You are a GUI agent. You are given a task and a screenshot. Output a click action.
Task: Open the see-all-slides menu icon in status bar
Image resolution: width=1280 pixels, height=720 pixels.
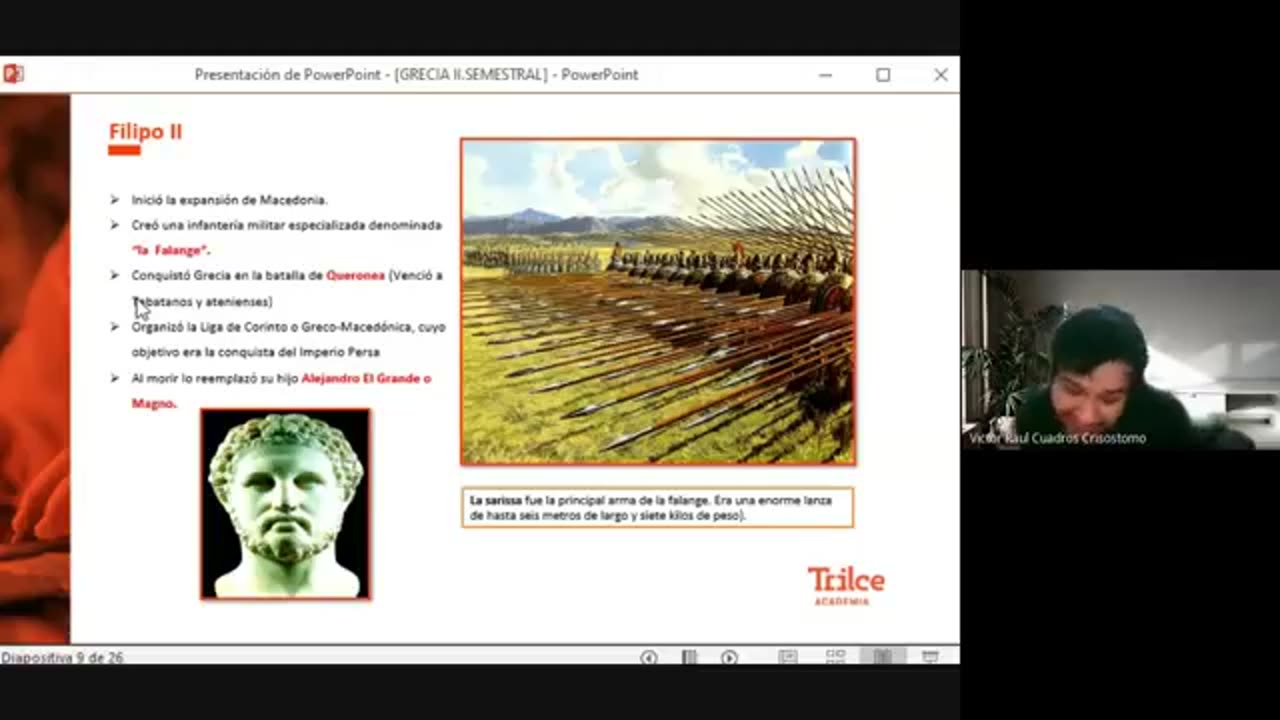tap(689, 657)
